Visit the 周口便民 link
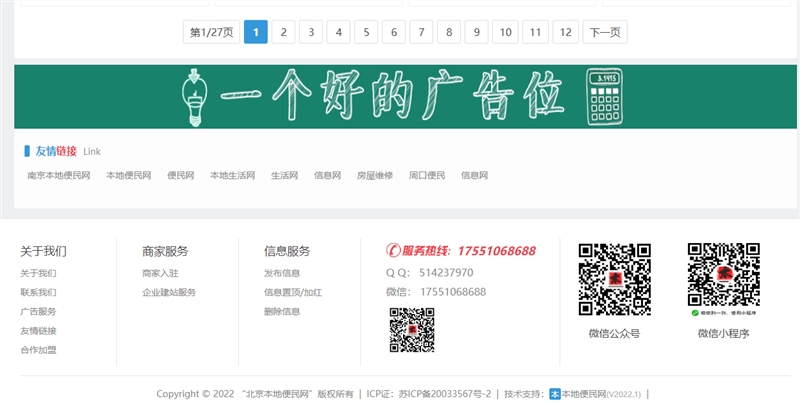800x404 pixels. click(x=427, y=176)
